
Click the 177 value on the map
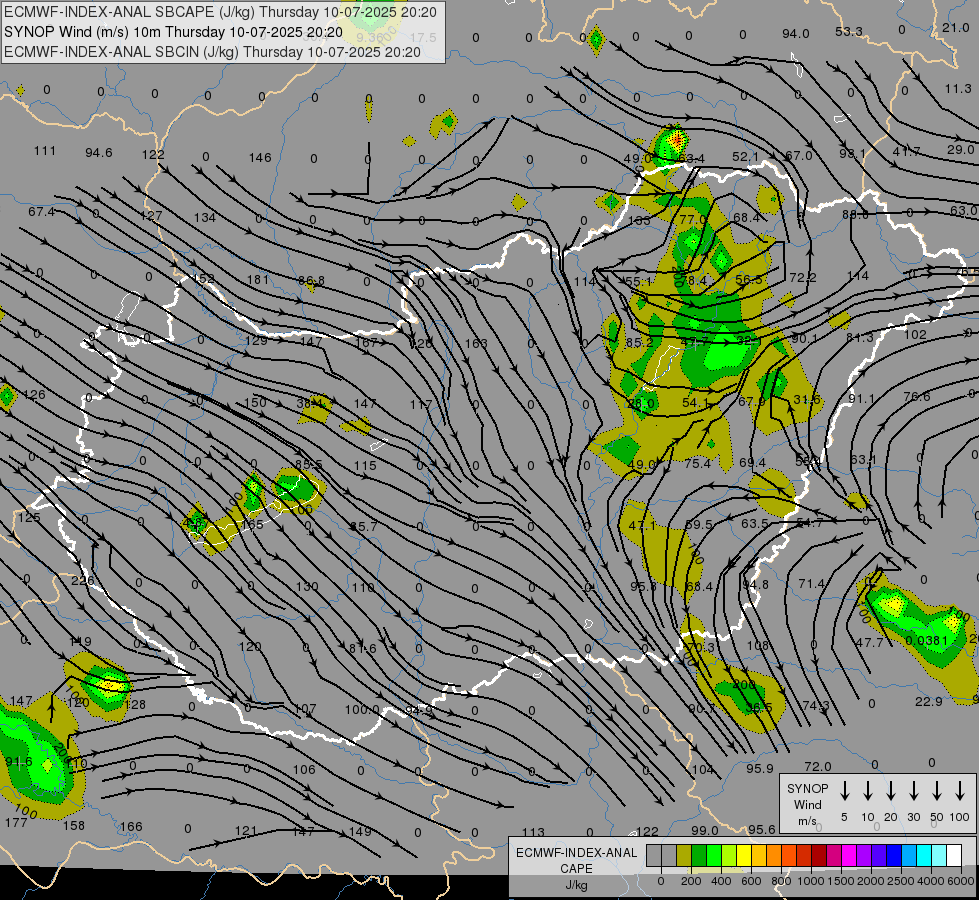(16, 823)
